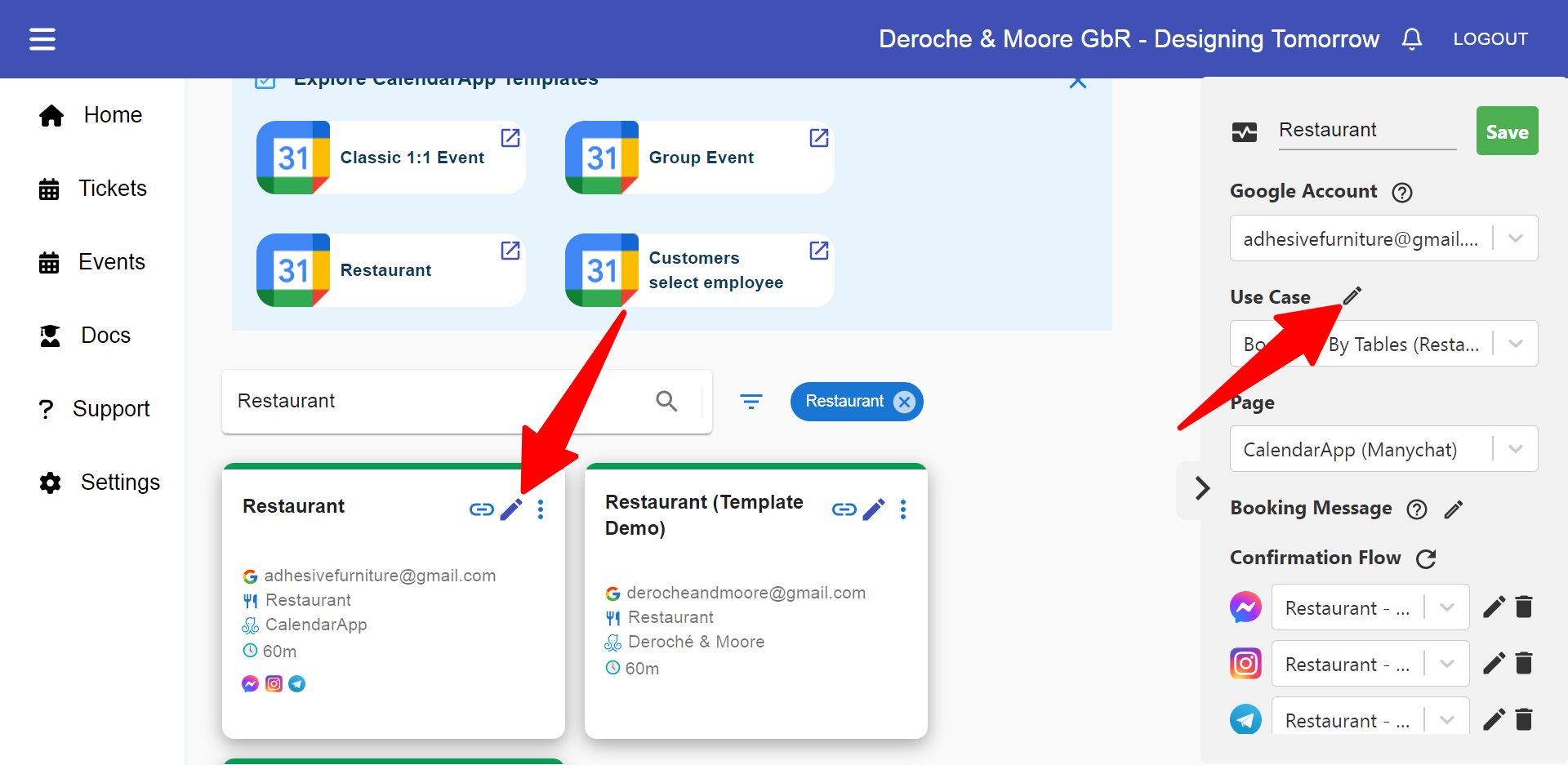The height and width of the screenshot is (765, 1568).
Task: Open the link icon on the Restaurant card
Action: tap(481, 509)
